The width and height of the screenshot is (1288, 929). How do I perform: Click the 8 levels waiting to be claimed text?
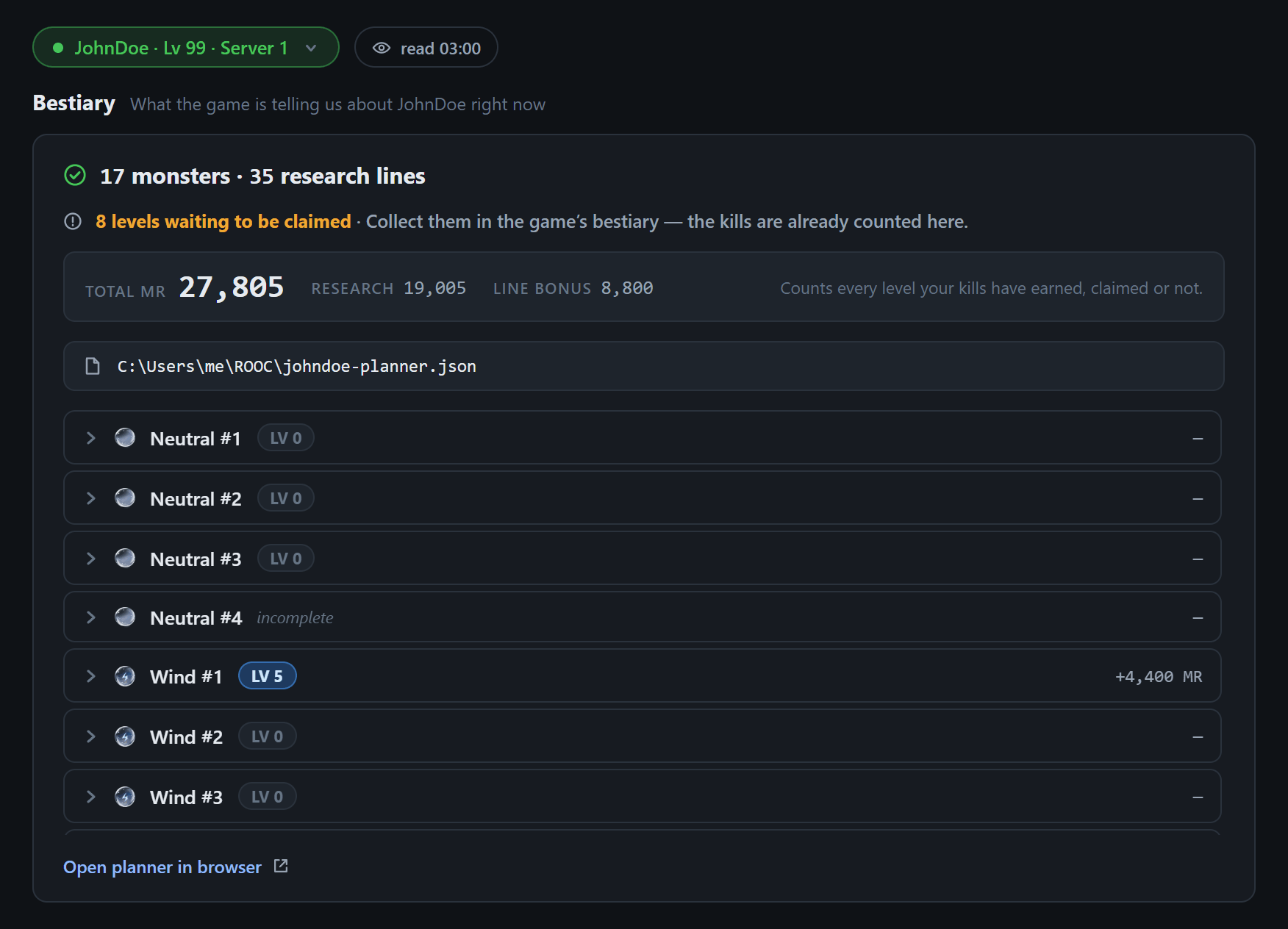(223, 221)
